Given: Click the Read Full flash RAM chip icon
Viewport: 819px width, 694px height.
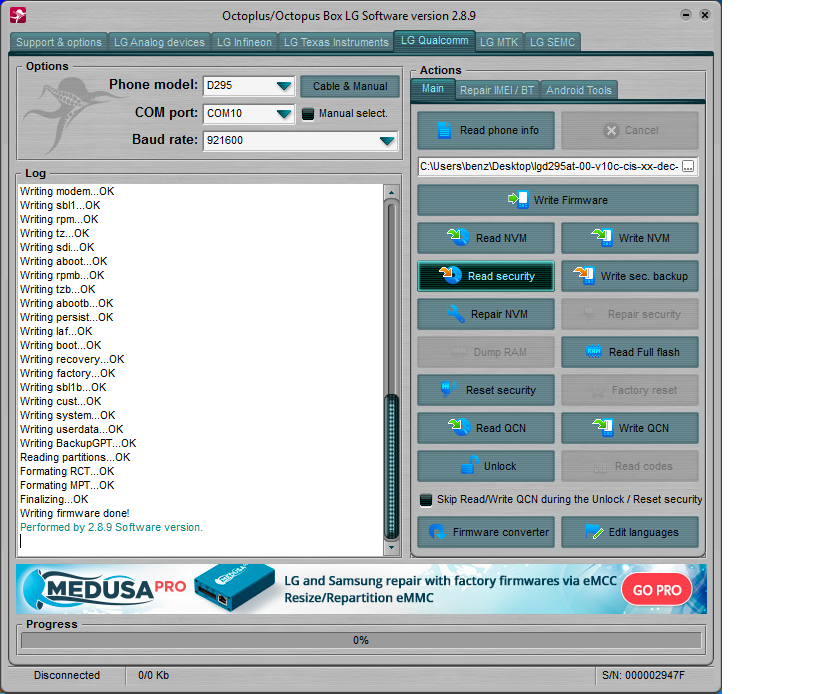Looking at the screenshot, I should (594, 351).
